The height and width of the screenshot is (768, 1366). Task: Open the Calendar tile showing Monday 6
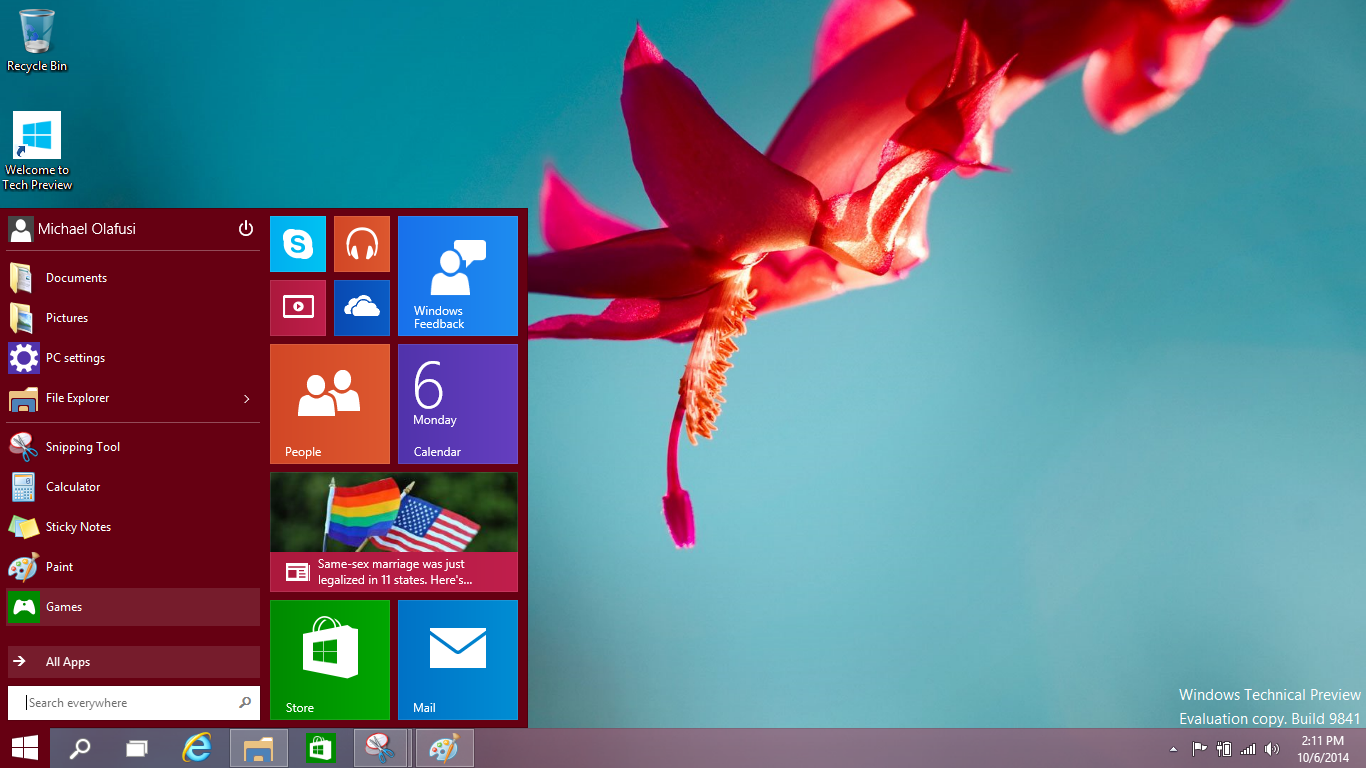pyautogui.click(x=457, y=403)
